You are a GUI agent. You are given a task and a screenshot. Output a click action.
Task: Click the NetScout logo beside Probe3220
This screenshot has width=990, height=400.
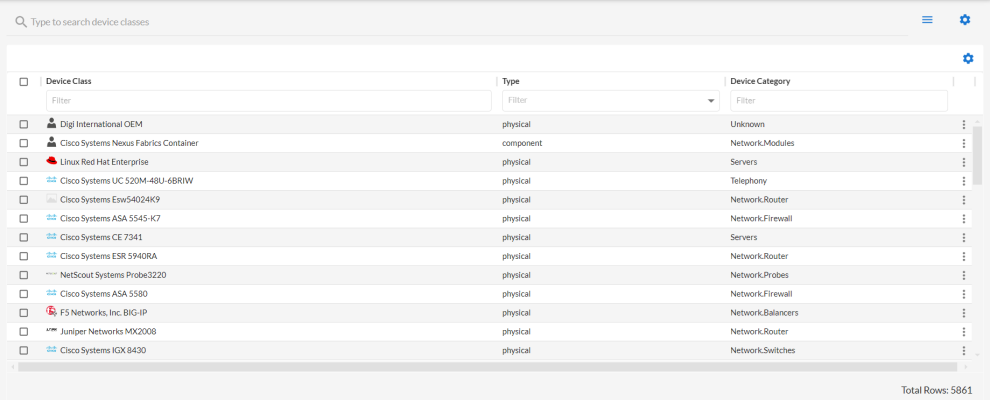pyautogui.click(x=52, y=274)
